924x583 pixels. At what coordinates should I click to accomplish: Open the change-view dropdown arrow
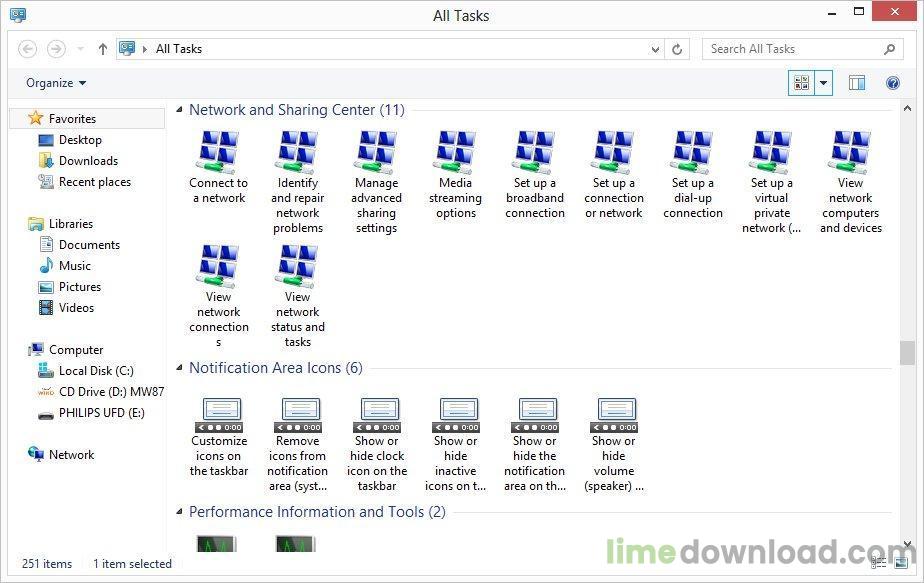point(822,83)
